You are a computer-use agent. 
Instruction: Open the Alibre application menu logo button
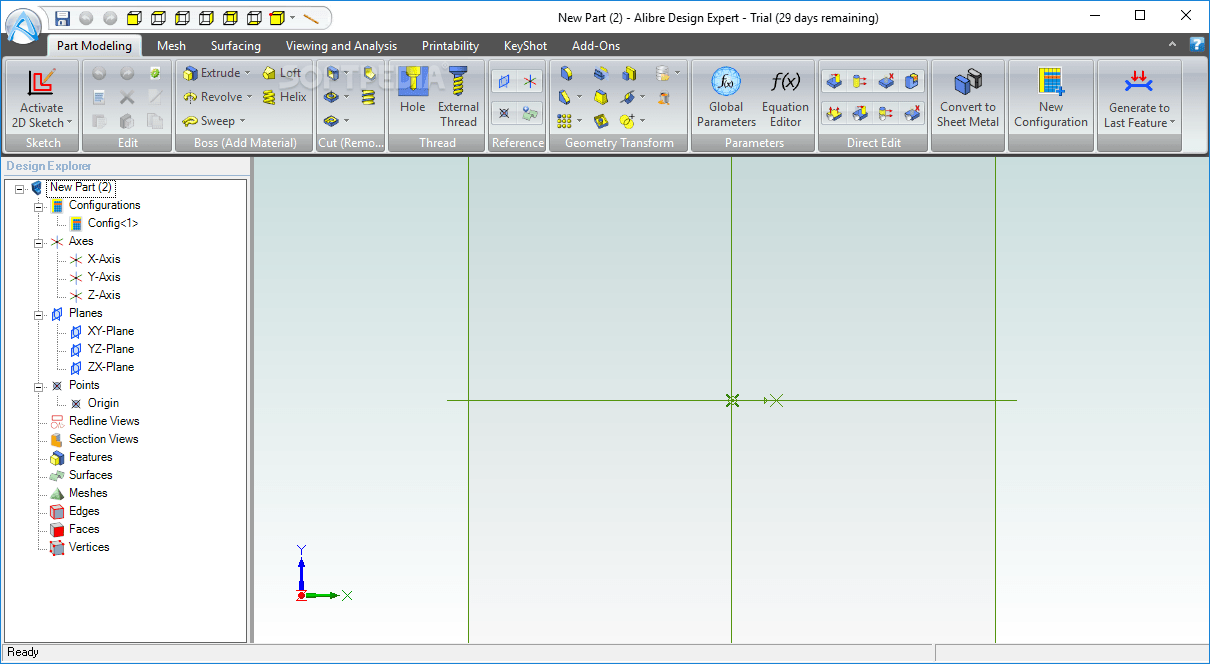(x=23, y=25)
